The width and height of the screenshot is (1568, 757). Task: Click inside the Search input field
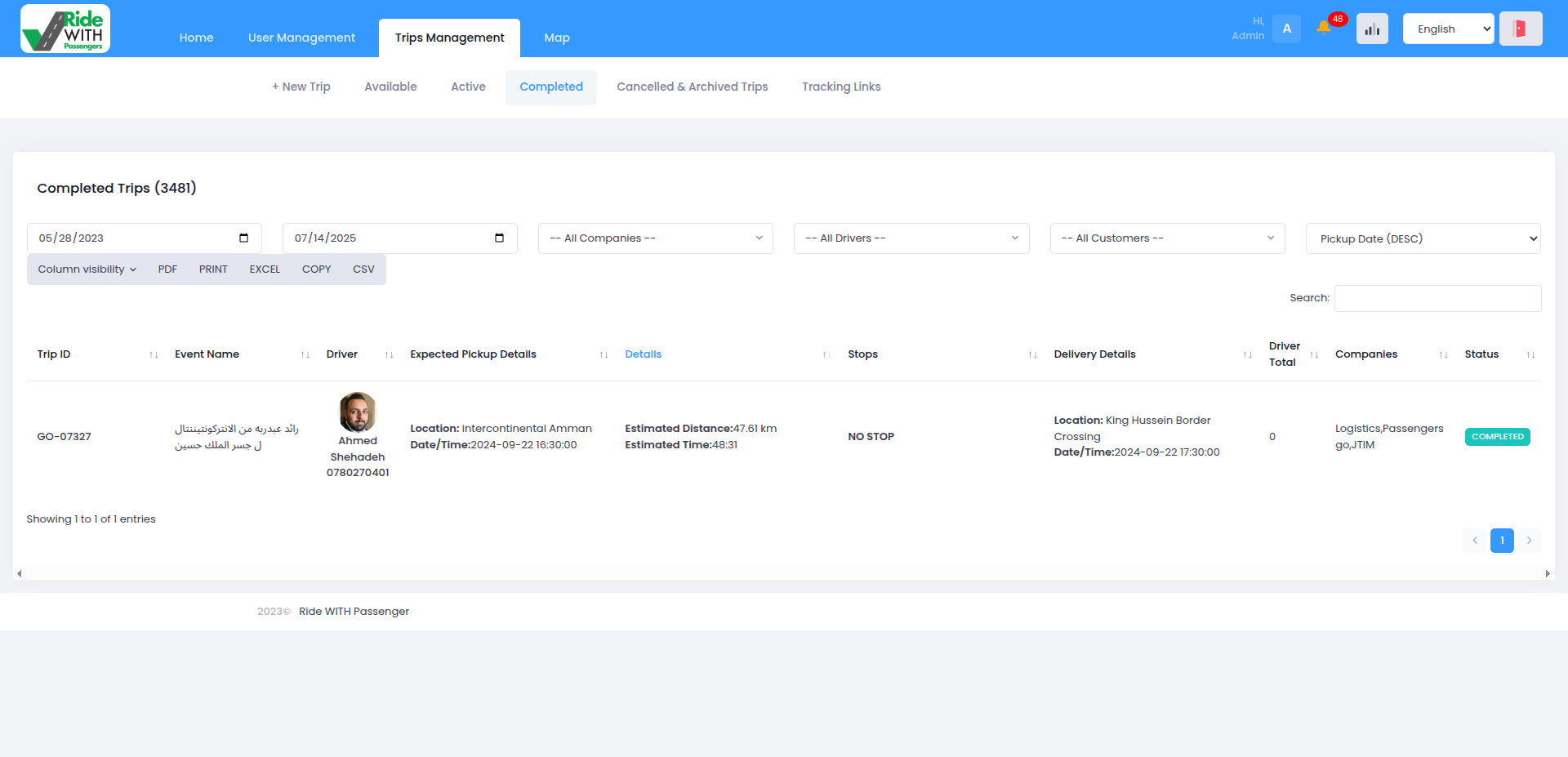coord(1437,298)
